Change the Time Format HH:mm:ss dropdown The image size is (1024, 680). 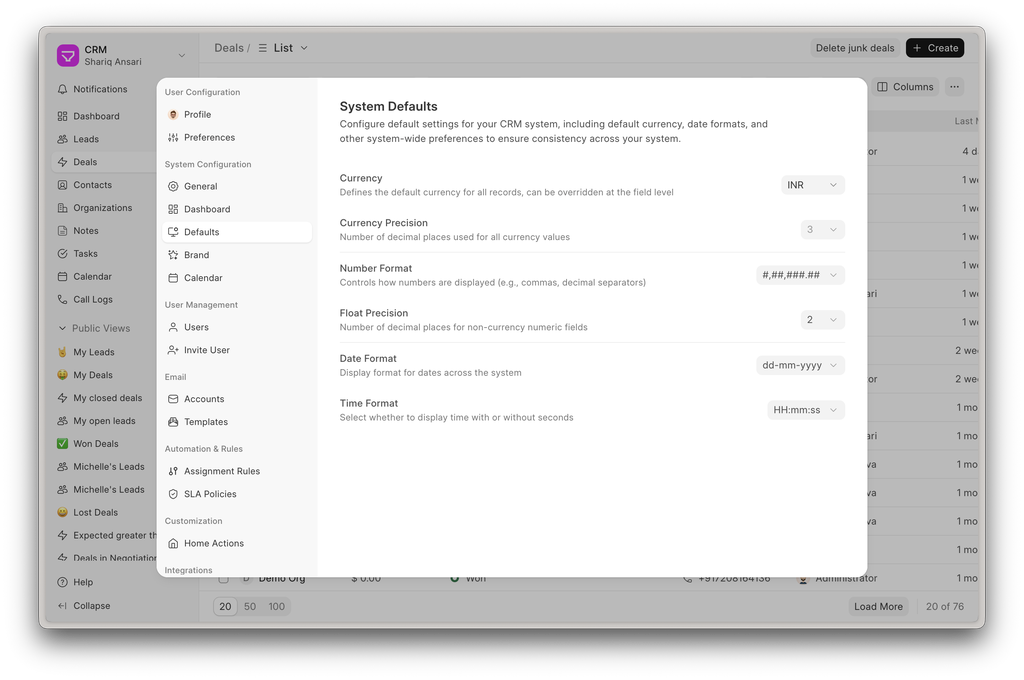pyautogui.click(x=806, y=410)
